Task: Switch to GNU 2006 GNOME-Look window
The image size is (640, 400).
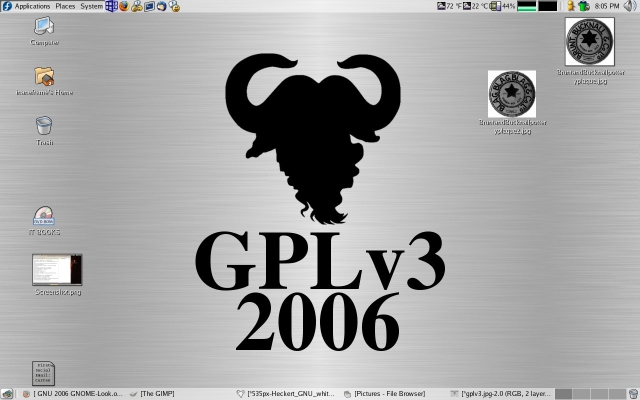Action: tap(73, 394)
